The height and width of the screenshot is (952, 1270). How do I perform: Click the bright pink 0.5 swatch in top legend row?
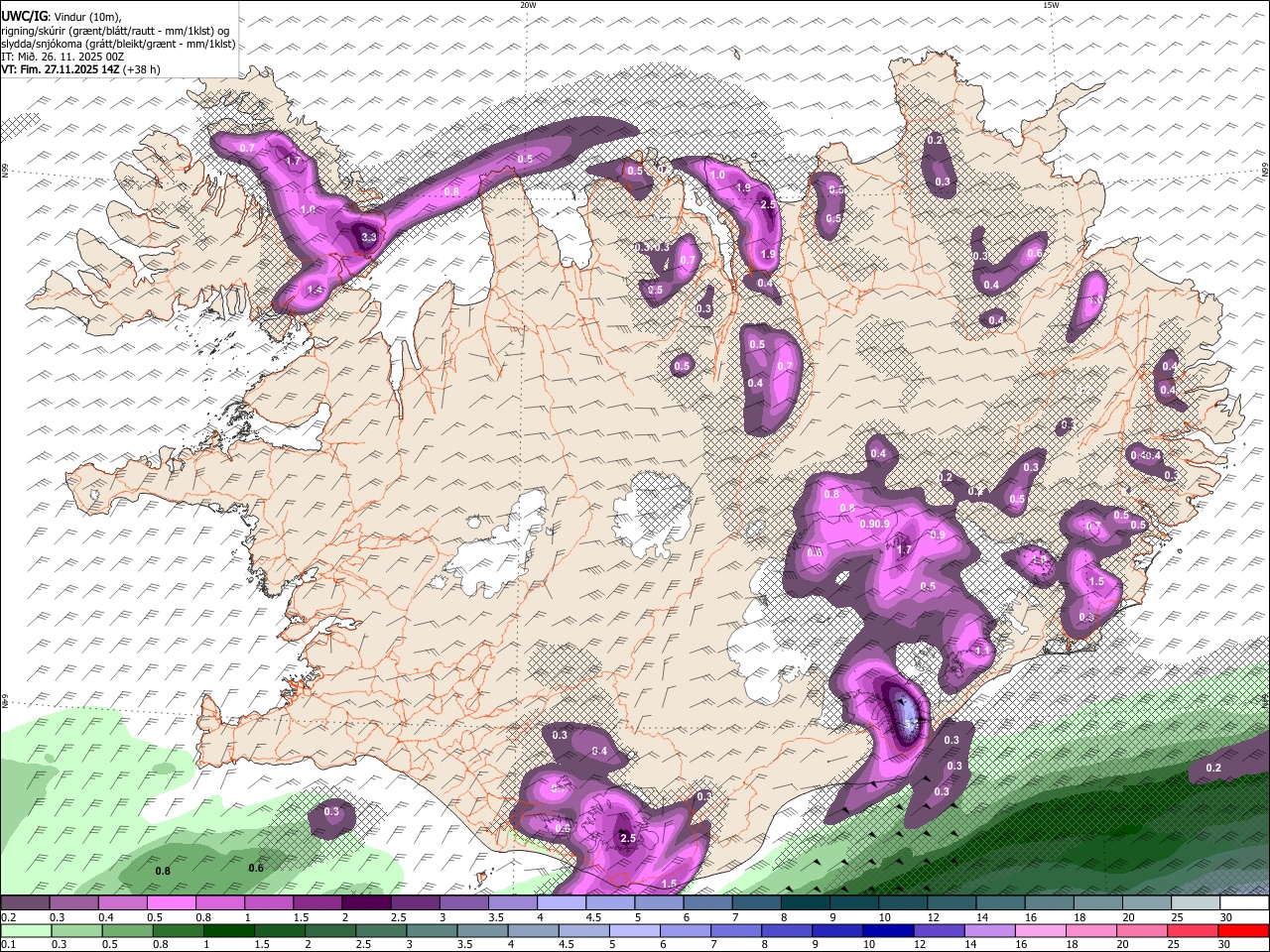pyautogui.click(x=171, y=903)
